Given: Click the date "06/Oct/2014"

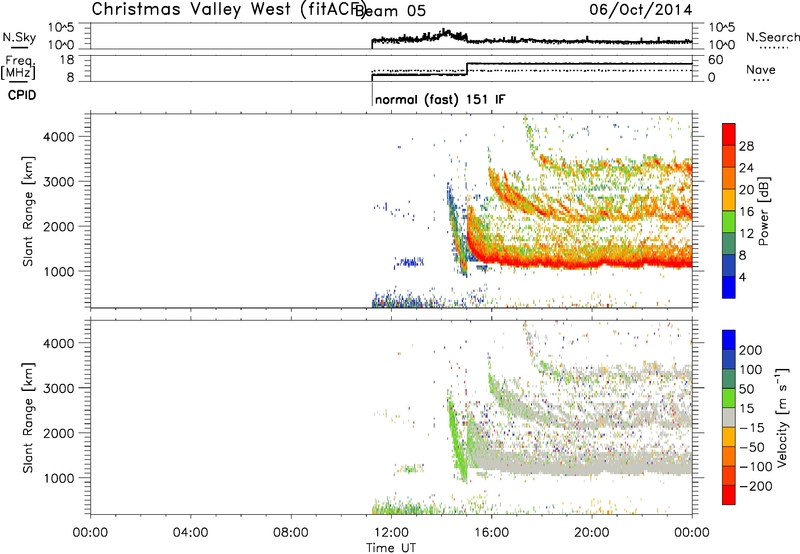Looking at the screenshot, I should coord(641,10).
